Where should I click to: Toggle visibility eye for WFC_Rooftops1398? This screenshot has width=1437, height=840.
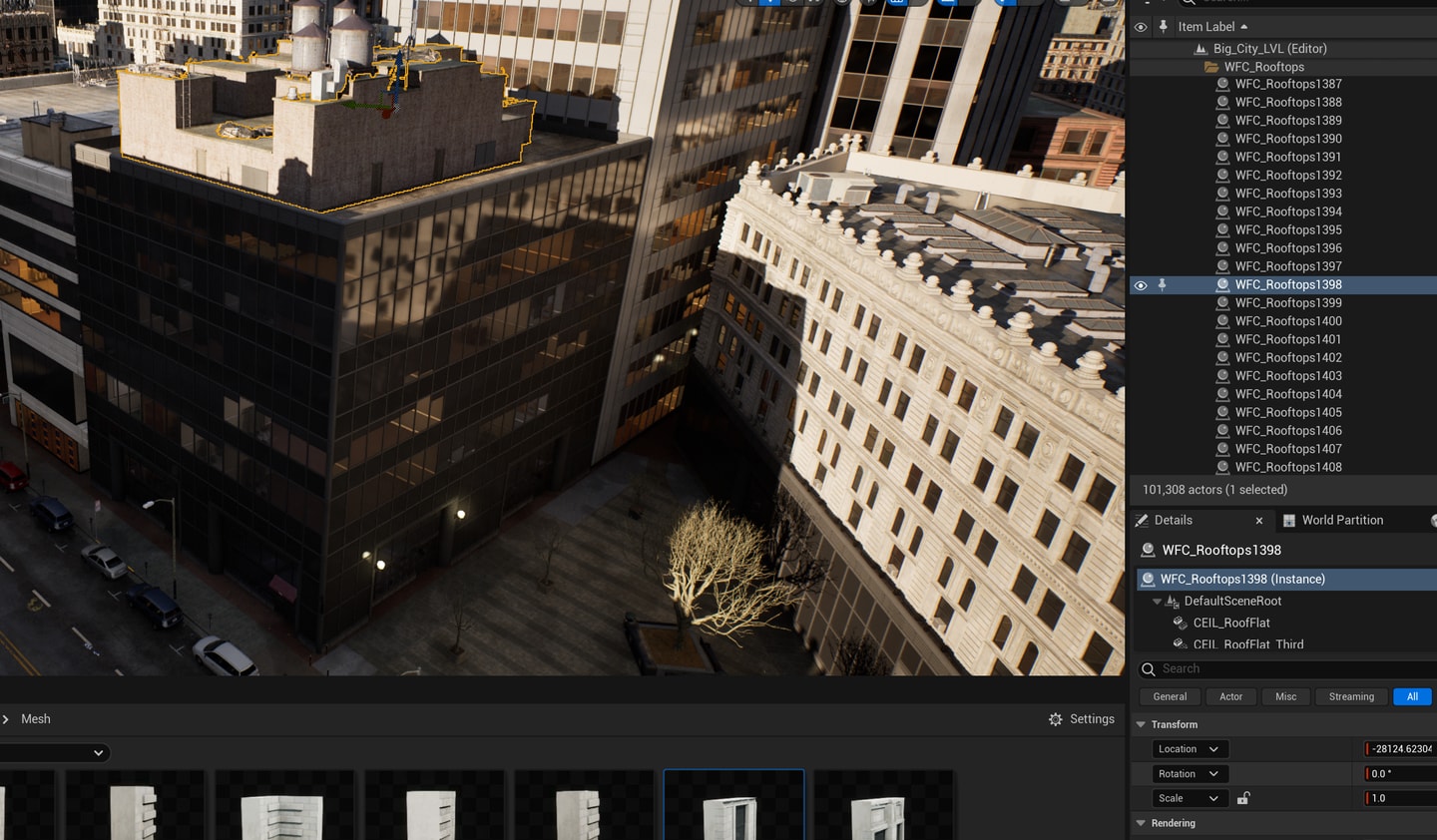(x=1141, y=285)
